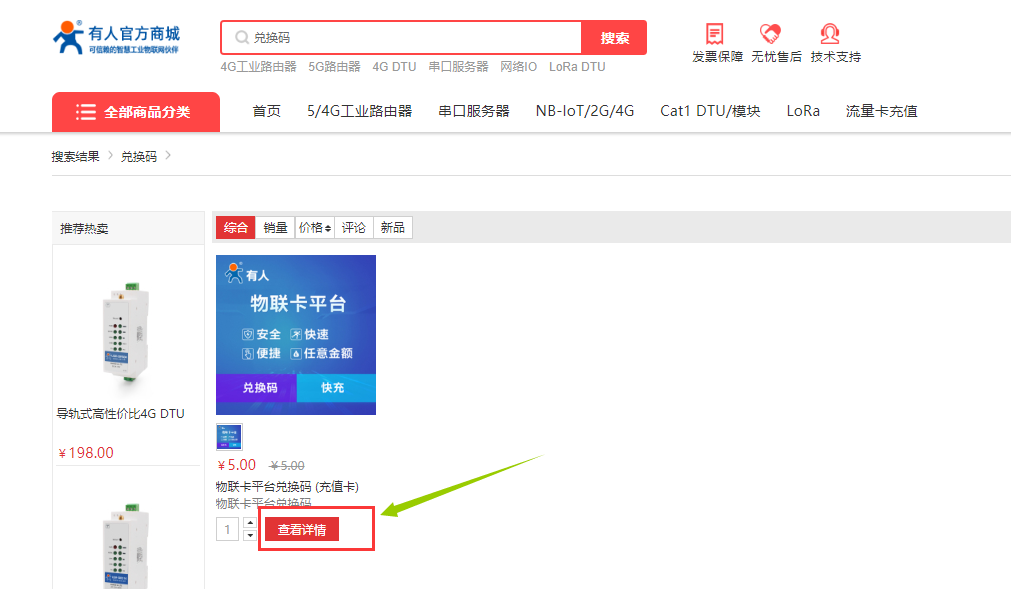Click the magnifier icon in search box
This screenshot has width=1011, height=589.
tap(242, 37)
